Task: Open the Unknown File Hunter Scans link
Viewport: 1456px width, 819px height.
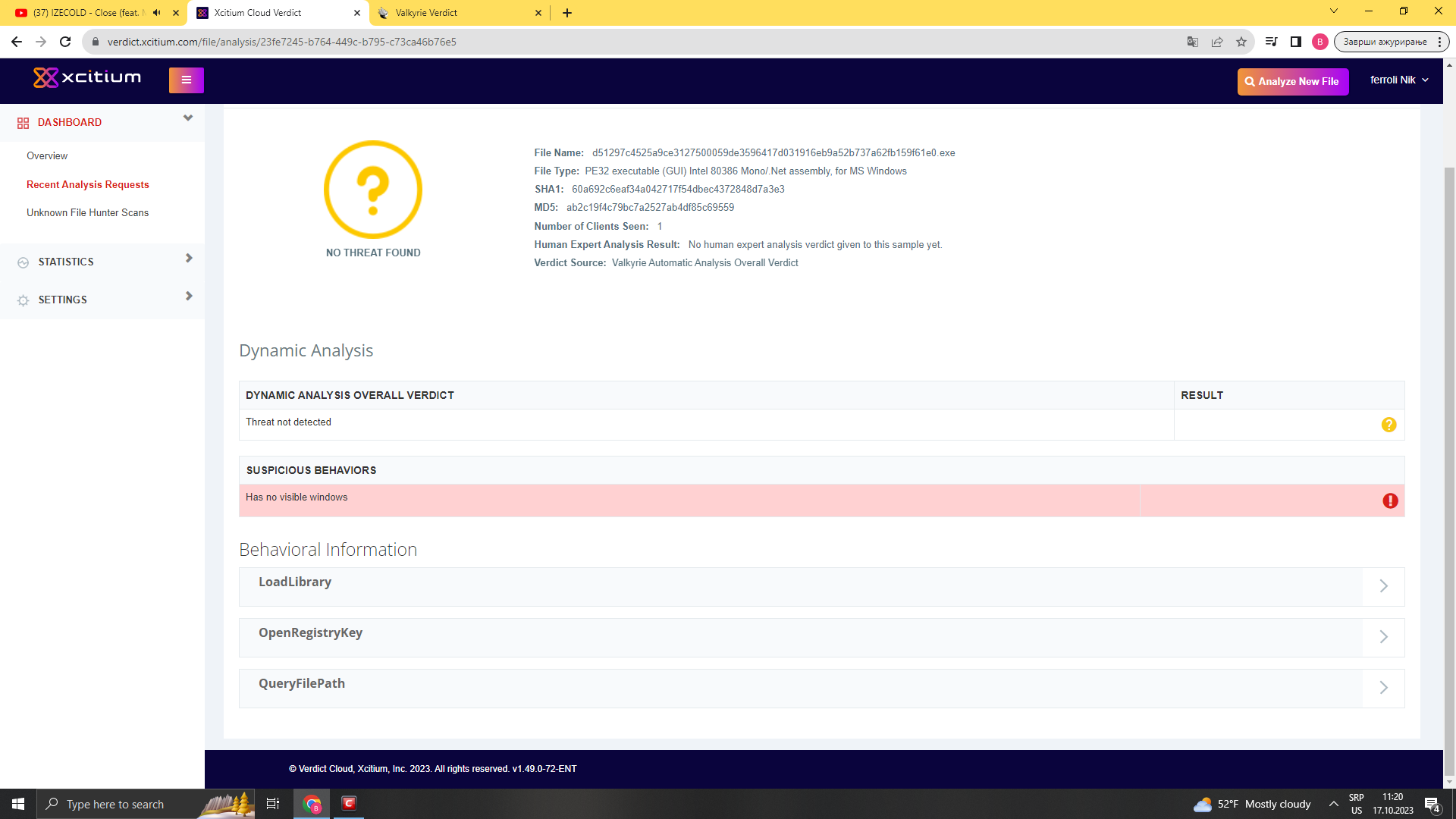Action: point(87,212)
